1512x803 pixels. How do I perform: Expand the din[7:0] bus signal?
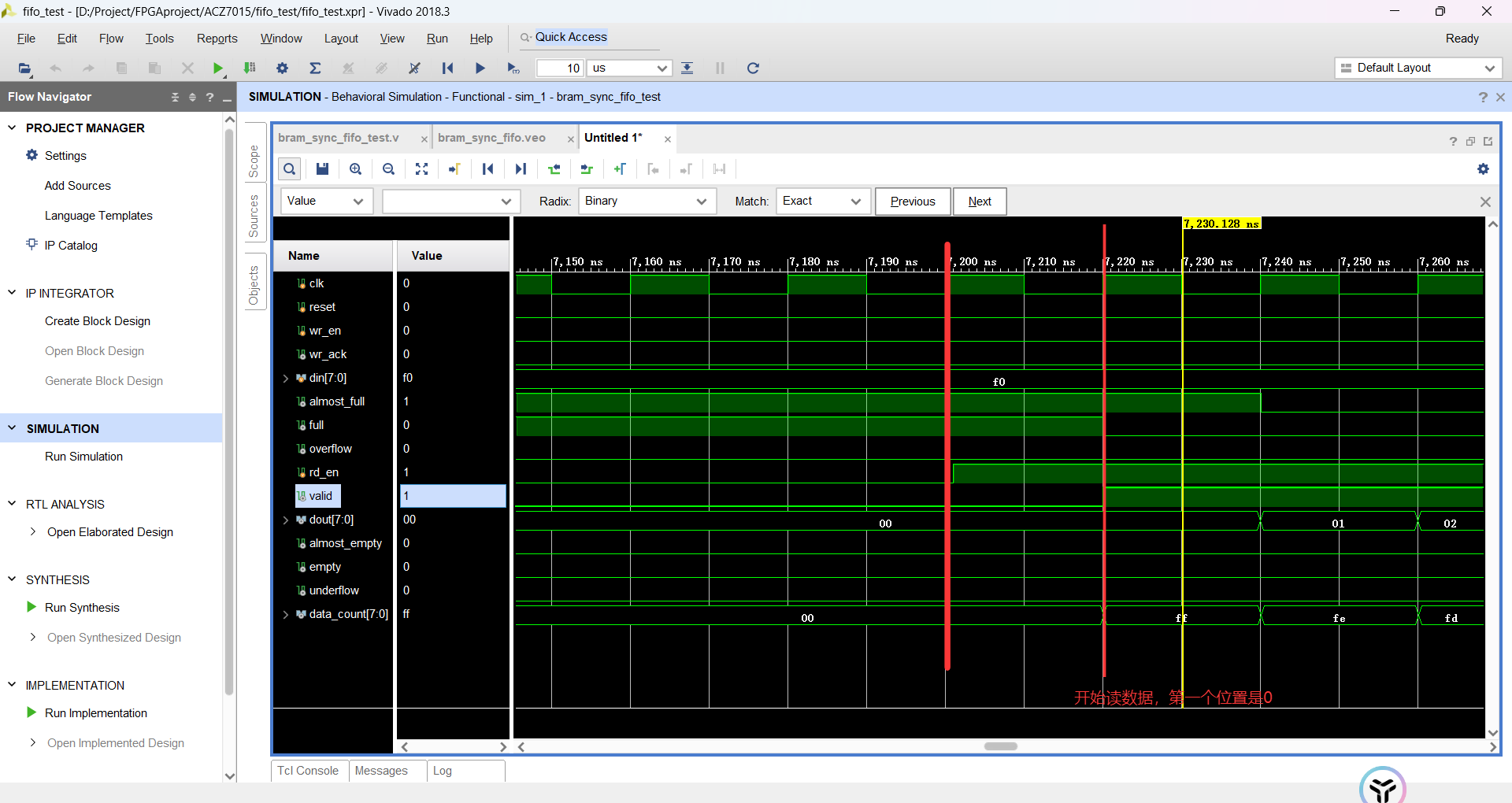[x=286, y=379]
